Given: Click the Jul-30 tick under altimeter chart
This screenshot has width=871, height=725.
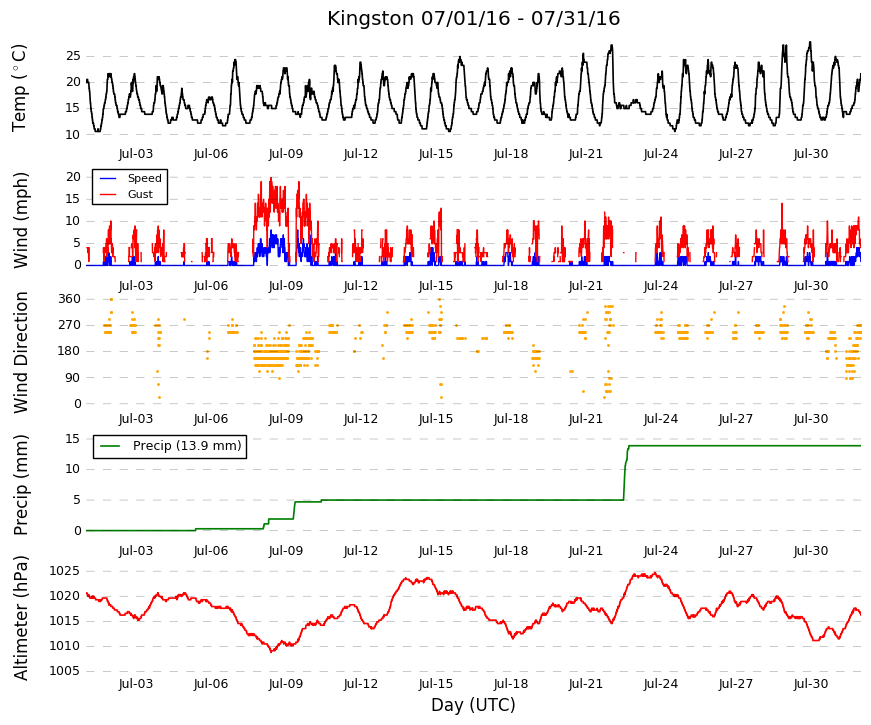Looking at the screenshot, I should tap(810, 684).
